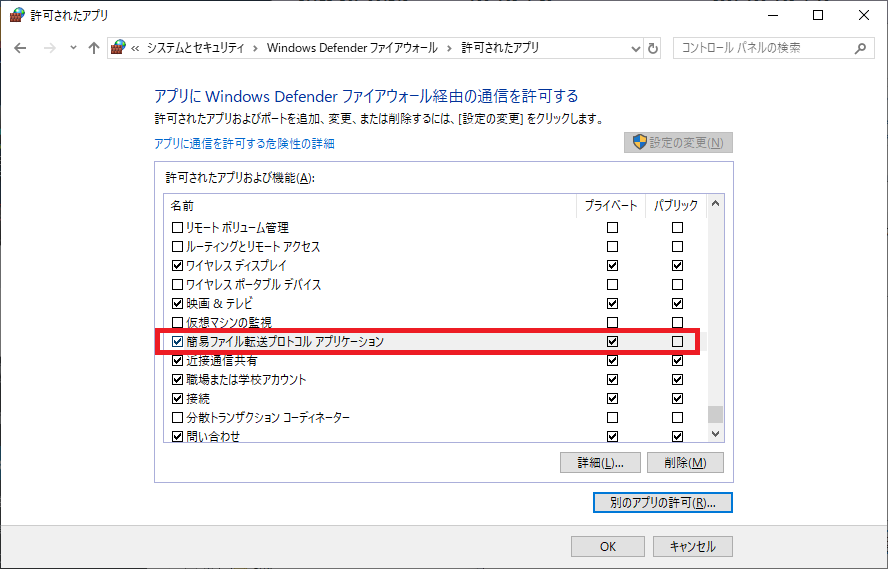This screenshot has height=569, width=888.
Task: Enable public for 簡易ファイル転送プロトコル アプリケーション
Action: (677, 341)
